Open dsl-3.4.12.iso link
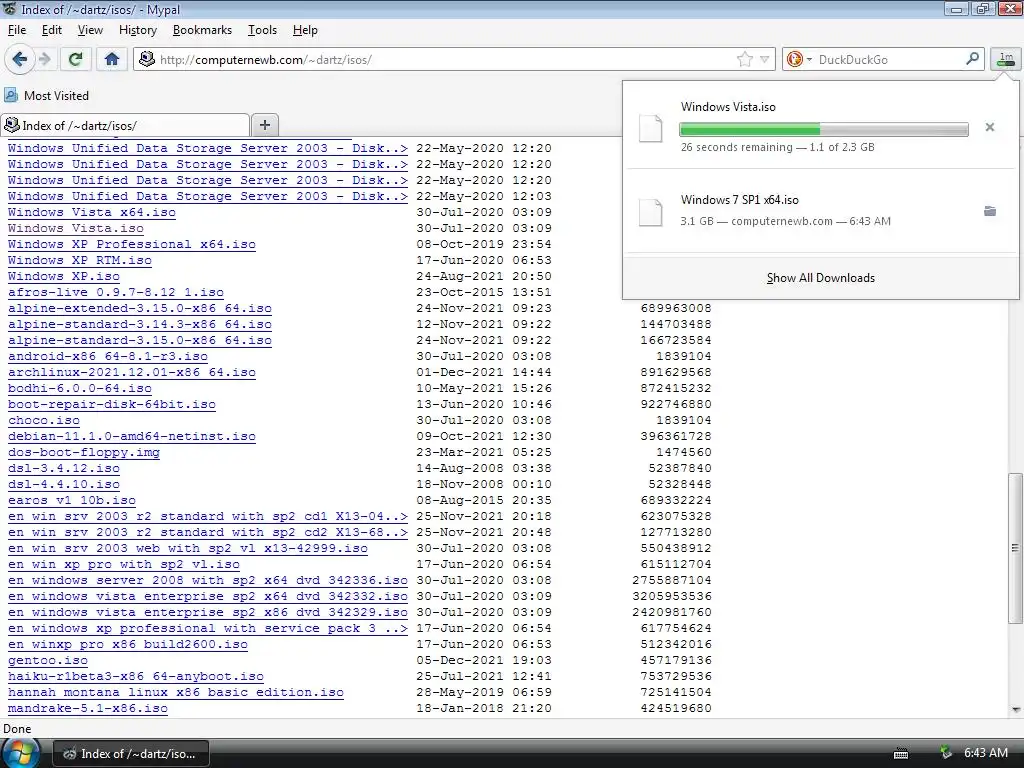Screen dimensions: 1024x768 click(64, 468)
